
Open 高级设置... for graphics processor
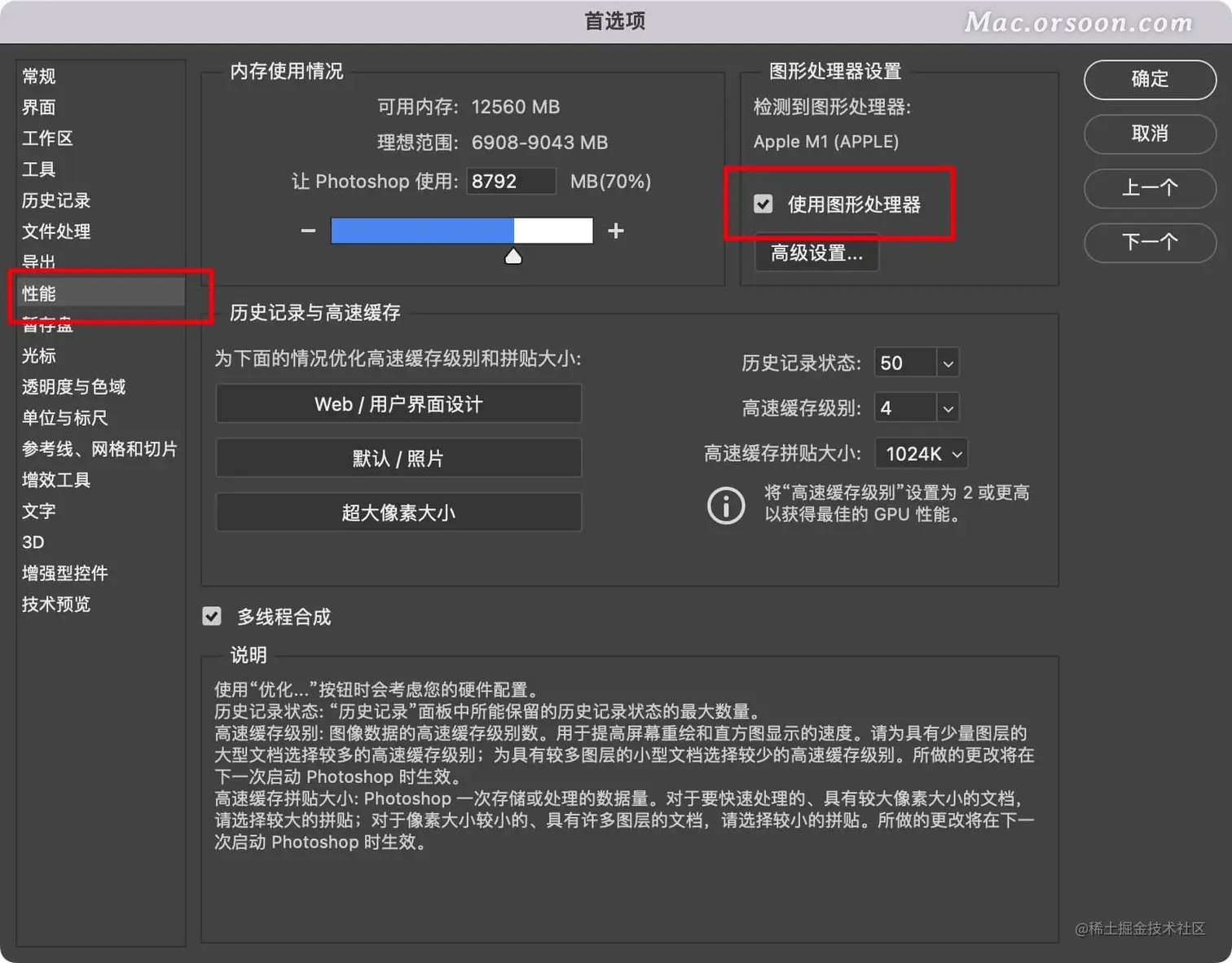(x=816, y=253)
